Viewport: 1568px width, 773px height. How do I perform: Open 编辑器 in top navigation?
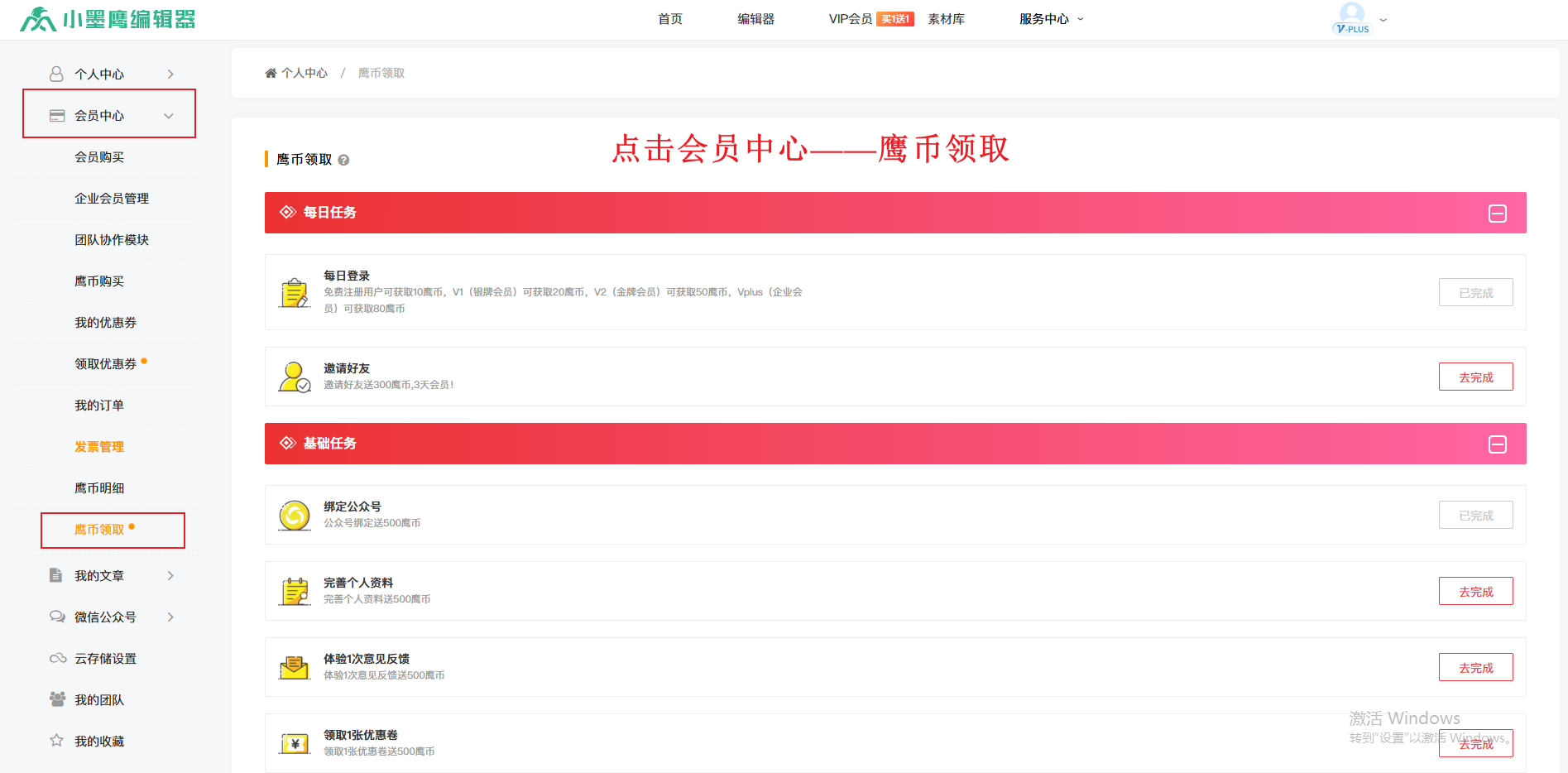[x=756, y=19]
